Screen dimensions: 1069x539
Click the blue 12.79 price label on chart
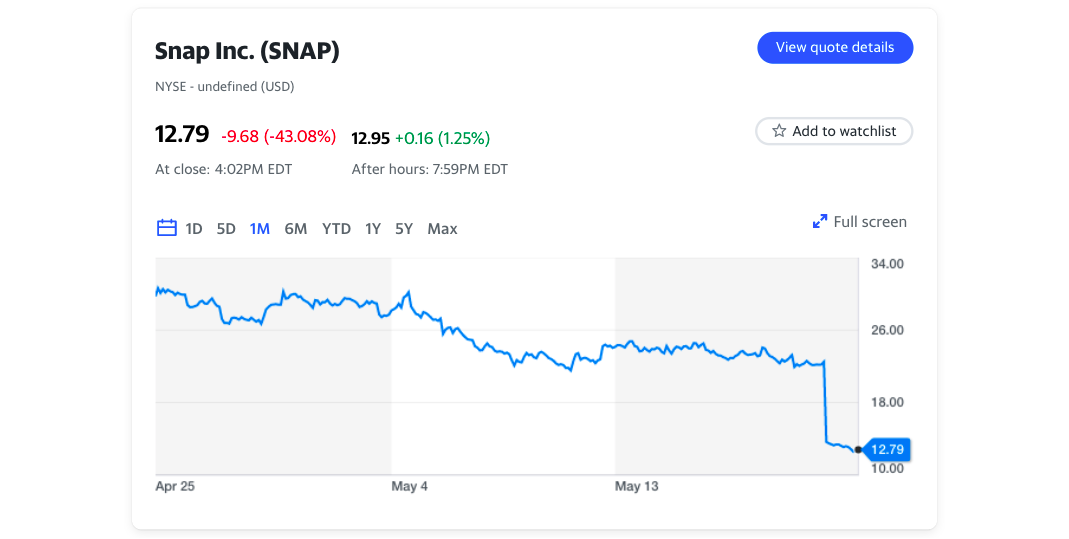point(885,450)
